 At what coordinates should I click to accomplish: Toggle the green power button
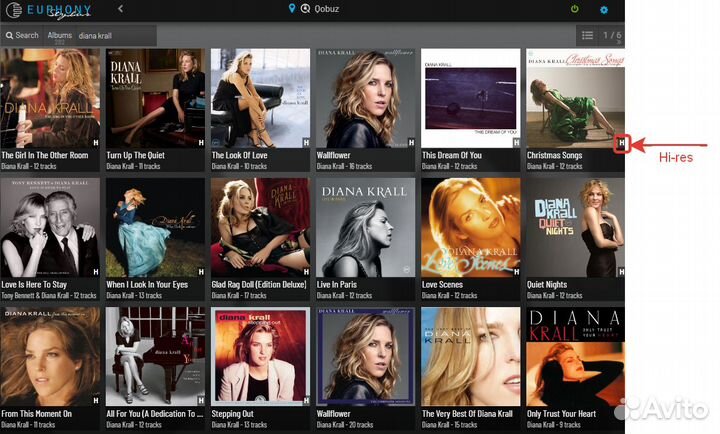click(x=574, y=9)
